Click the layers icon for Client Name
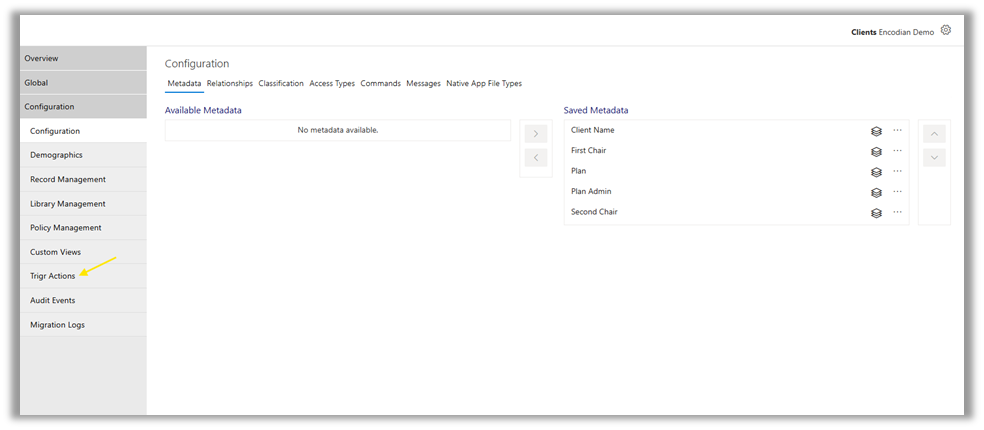 (876, 131)
